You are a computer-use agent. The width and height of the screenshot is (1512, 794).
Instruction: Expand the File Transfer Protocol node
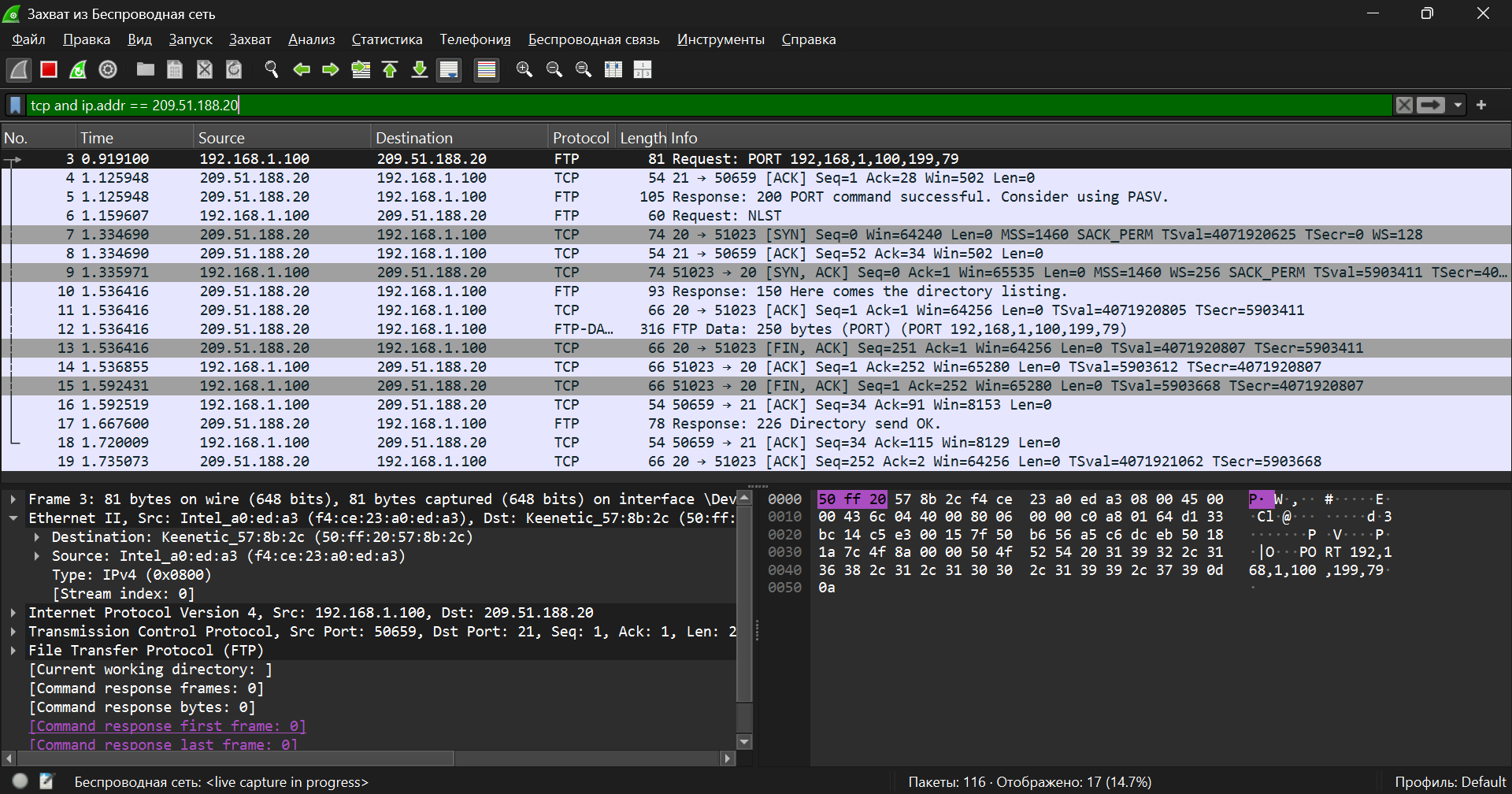13,651
